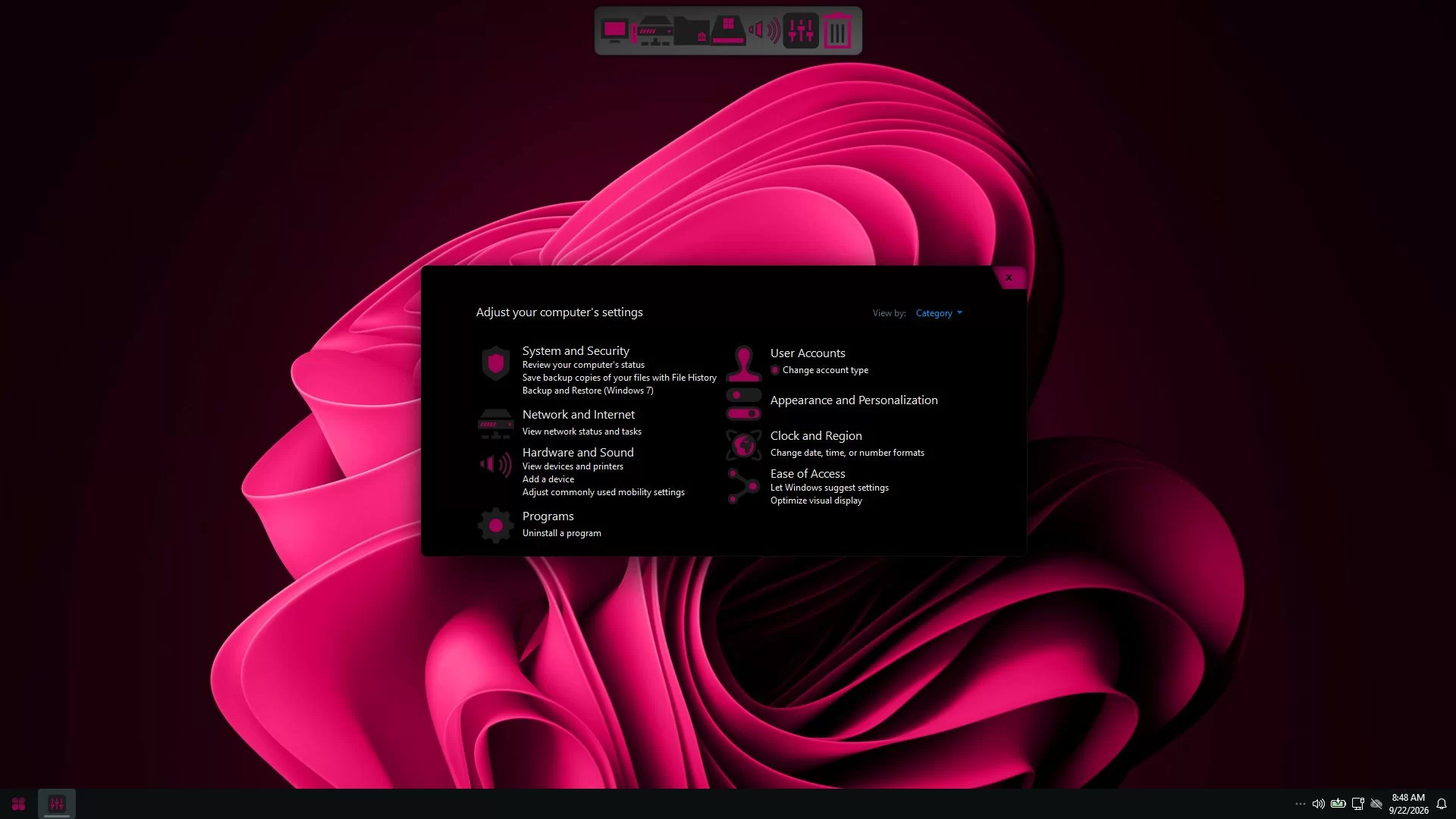
Task: Open the Windows Start menu
Action: pyautogui.click(x=19, y=804)
